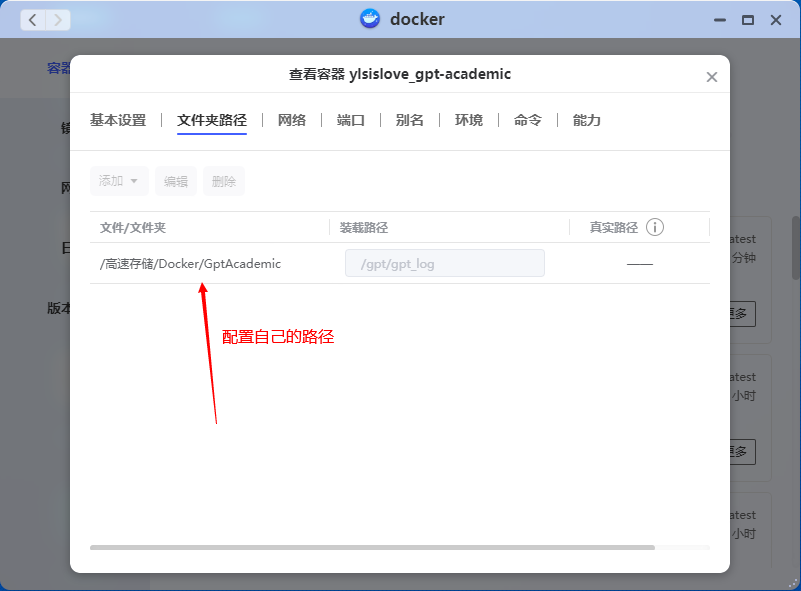Open the 网络 tab
The width and height of the screenshot is (801, 591).
tap(292, 120)
